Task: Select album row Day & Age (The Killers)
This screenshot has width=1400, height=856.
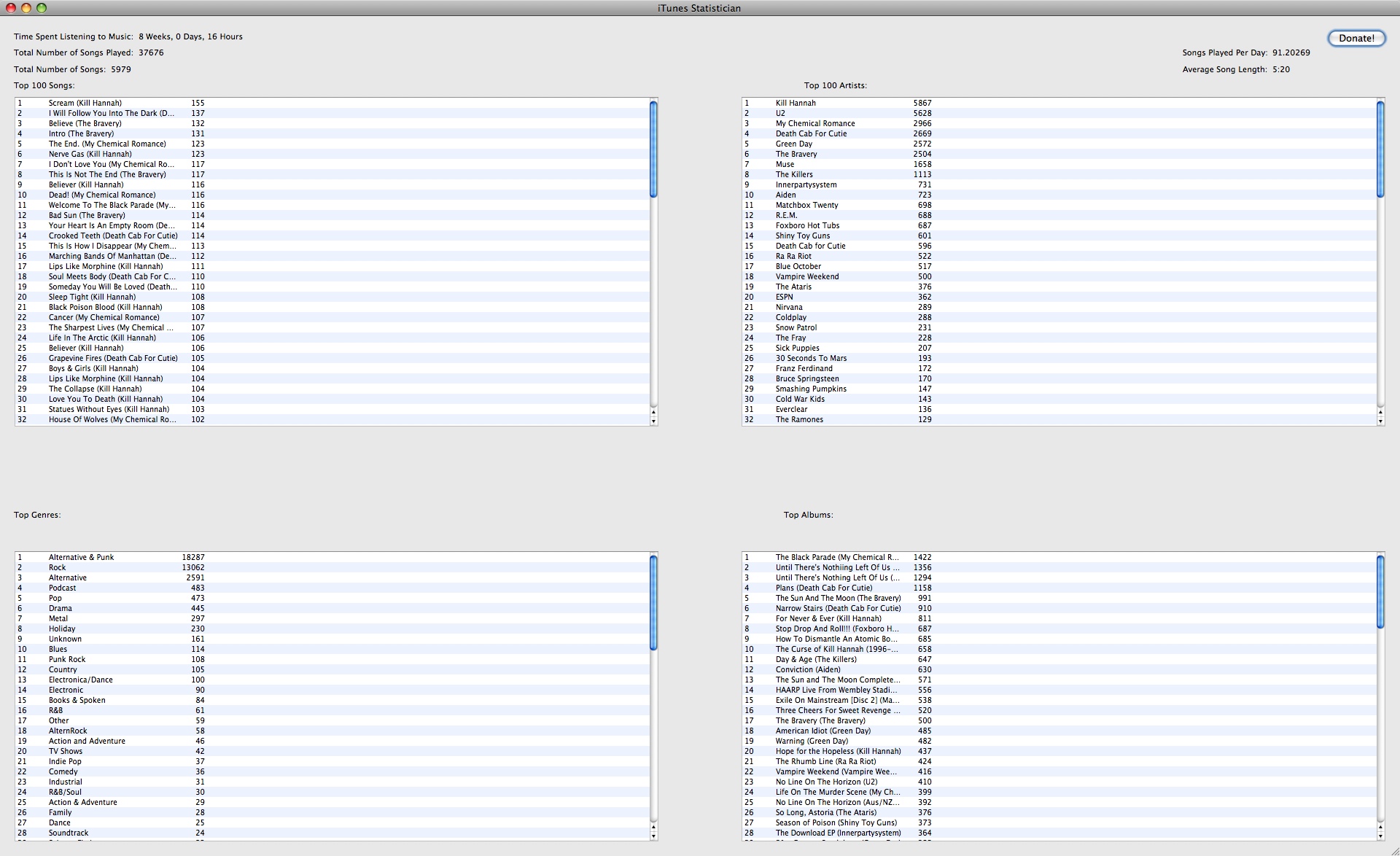Action: 1059,659
